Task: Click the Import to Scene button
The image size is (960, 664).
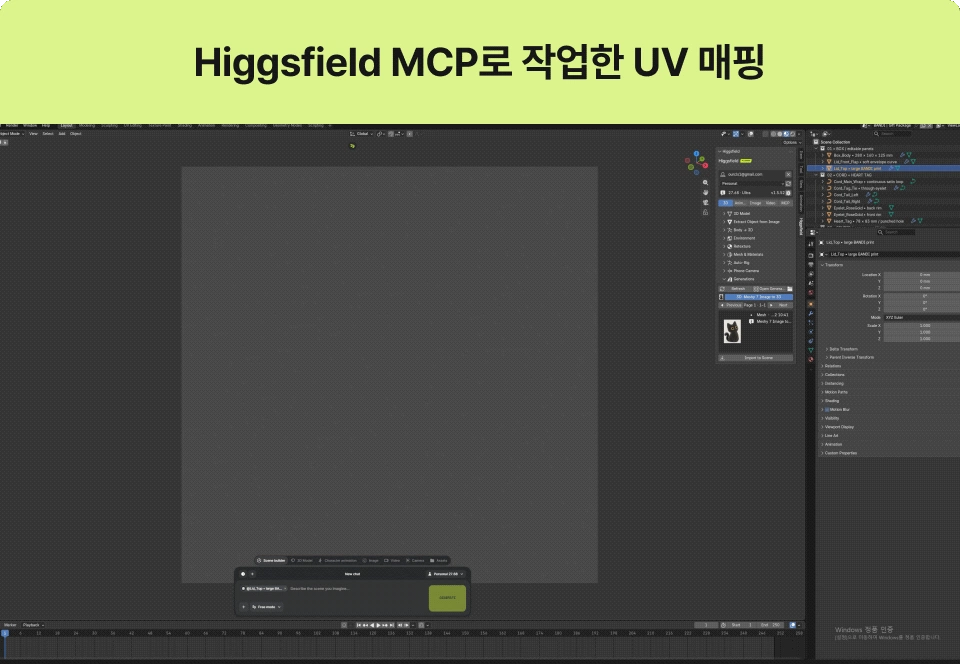Action: point(756,357)
